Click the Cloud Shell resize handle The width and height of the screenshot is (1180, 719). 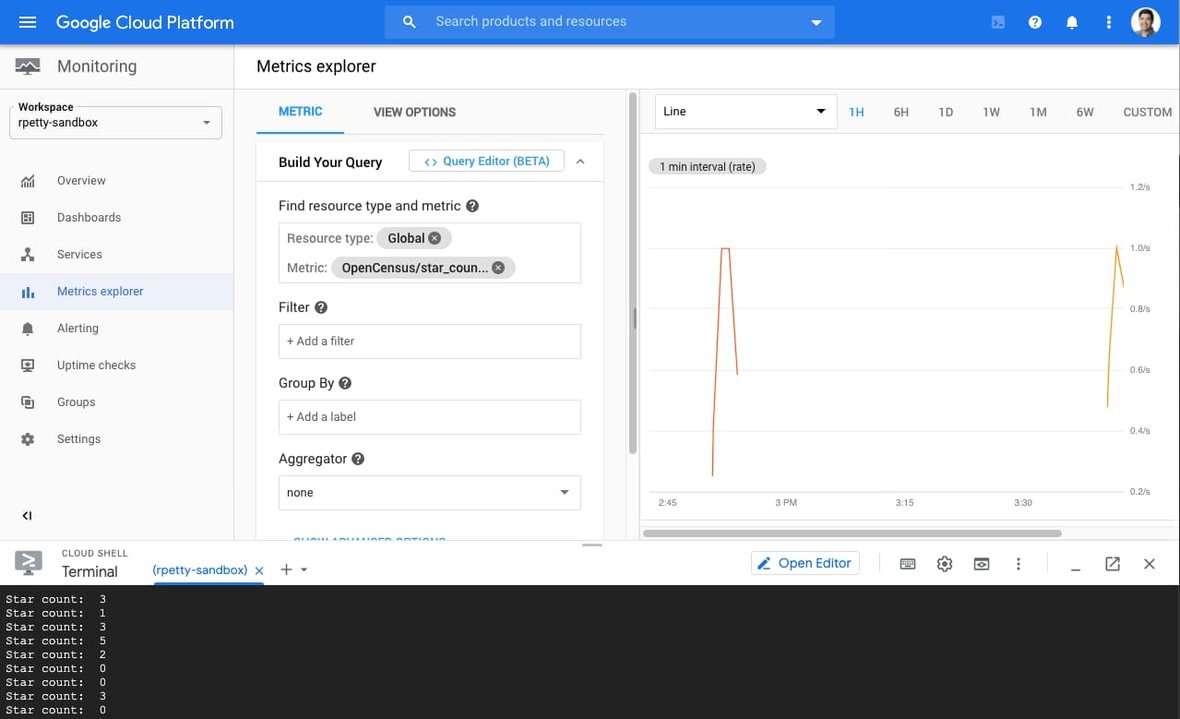[592, 544]
